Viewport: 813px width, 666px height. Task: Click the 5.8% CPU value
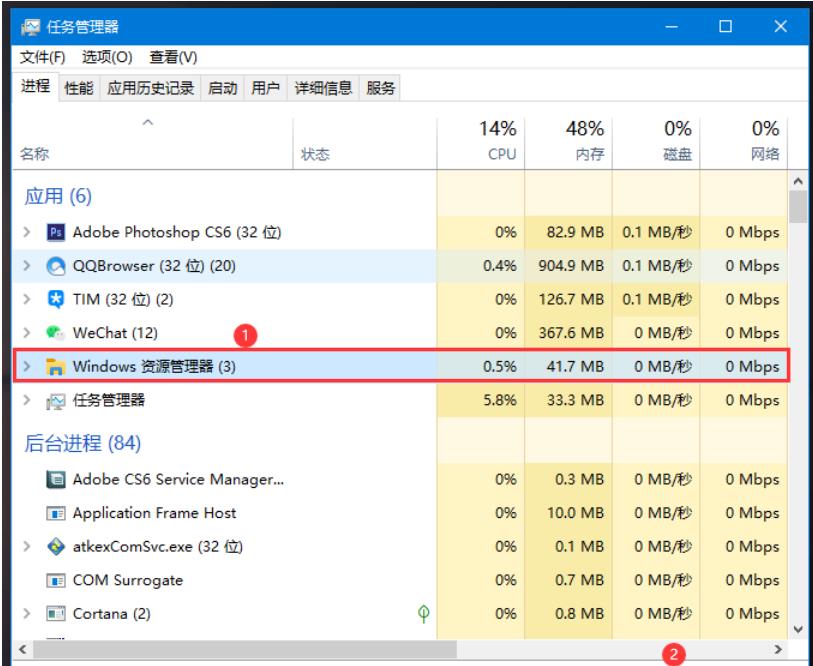[500, 400]
